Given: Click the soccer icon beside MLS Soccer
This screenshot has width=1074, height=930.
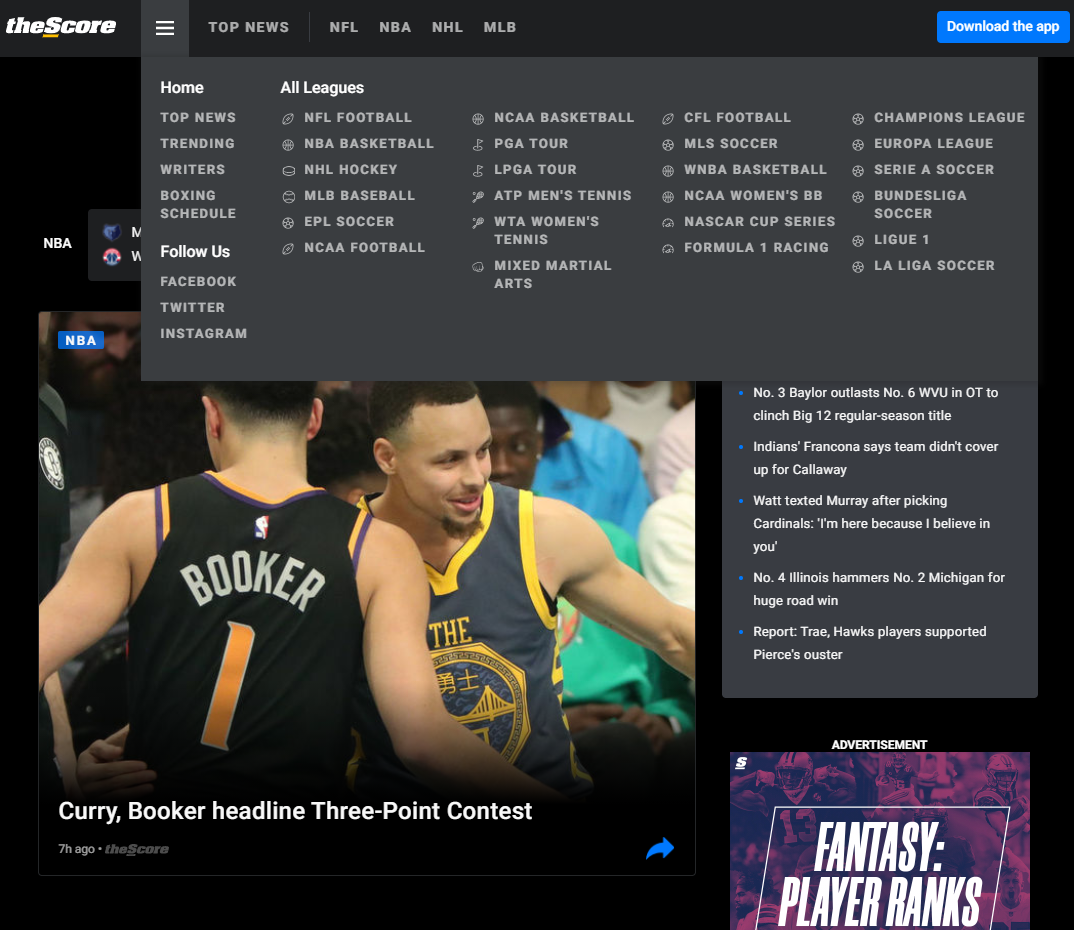Looking at the screenshot, I should [x=668, y=145].
